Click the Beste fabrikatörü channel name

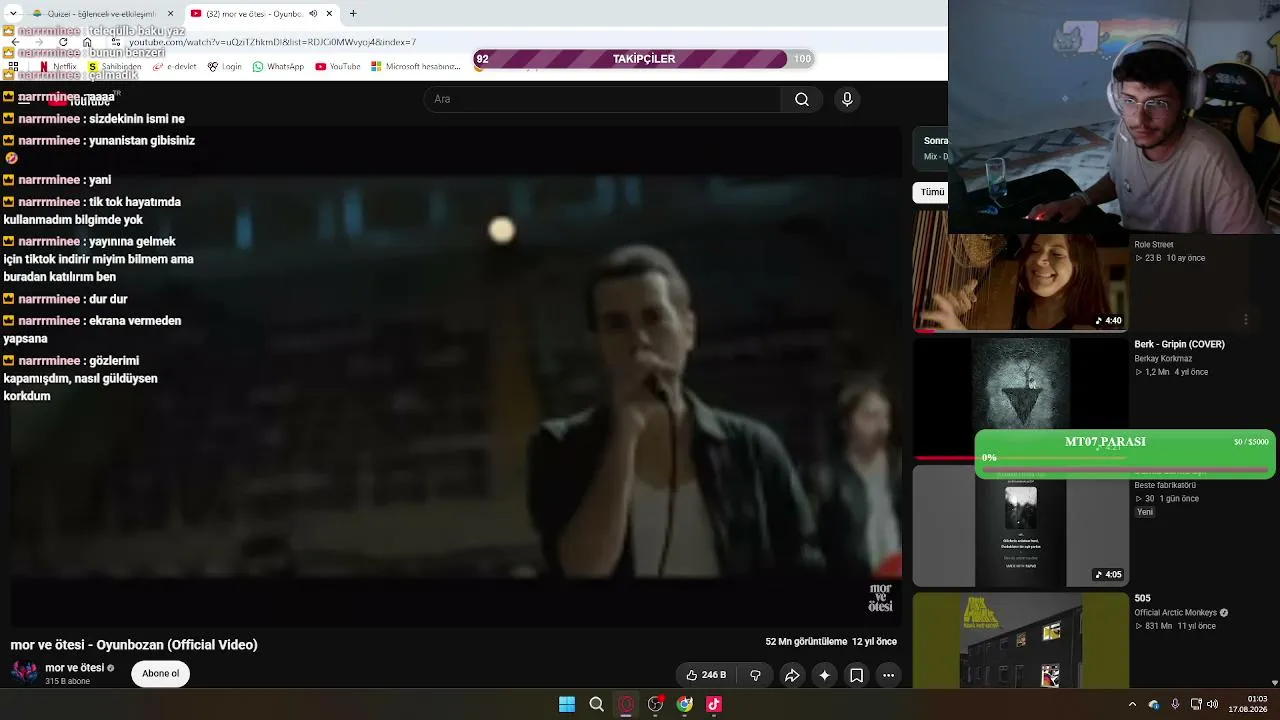coord(1165,486)
